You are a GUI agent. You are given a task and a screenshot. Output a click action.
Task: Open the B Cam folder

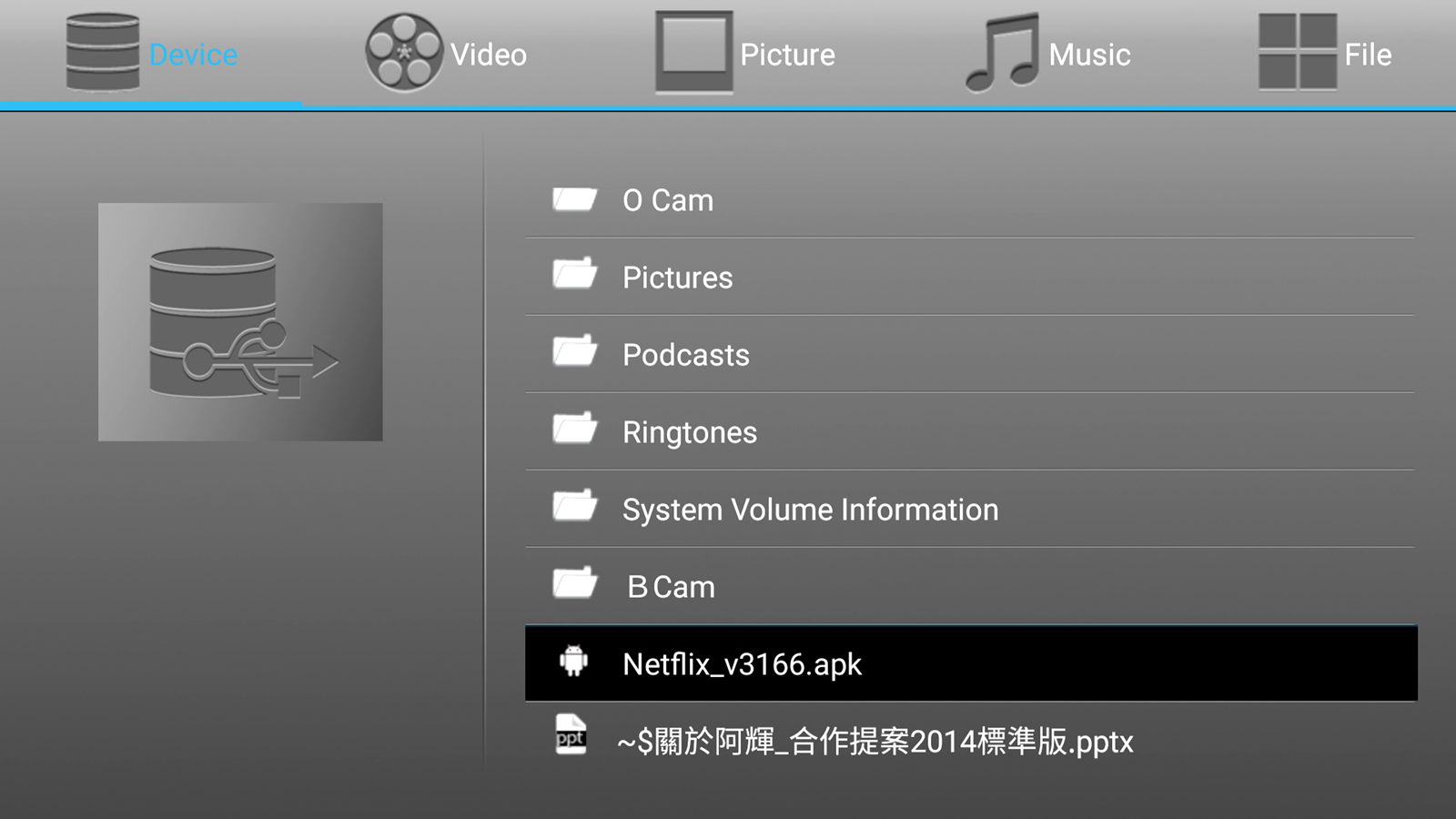[x=671, y=587]
